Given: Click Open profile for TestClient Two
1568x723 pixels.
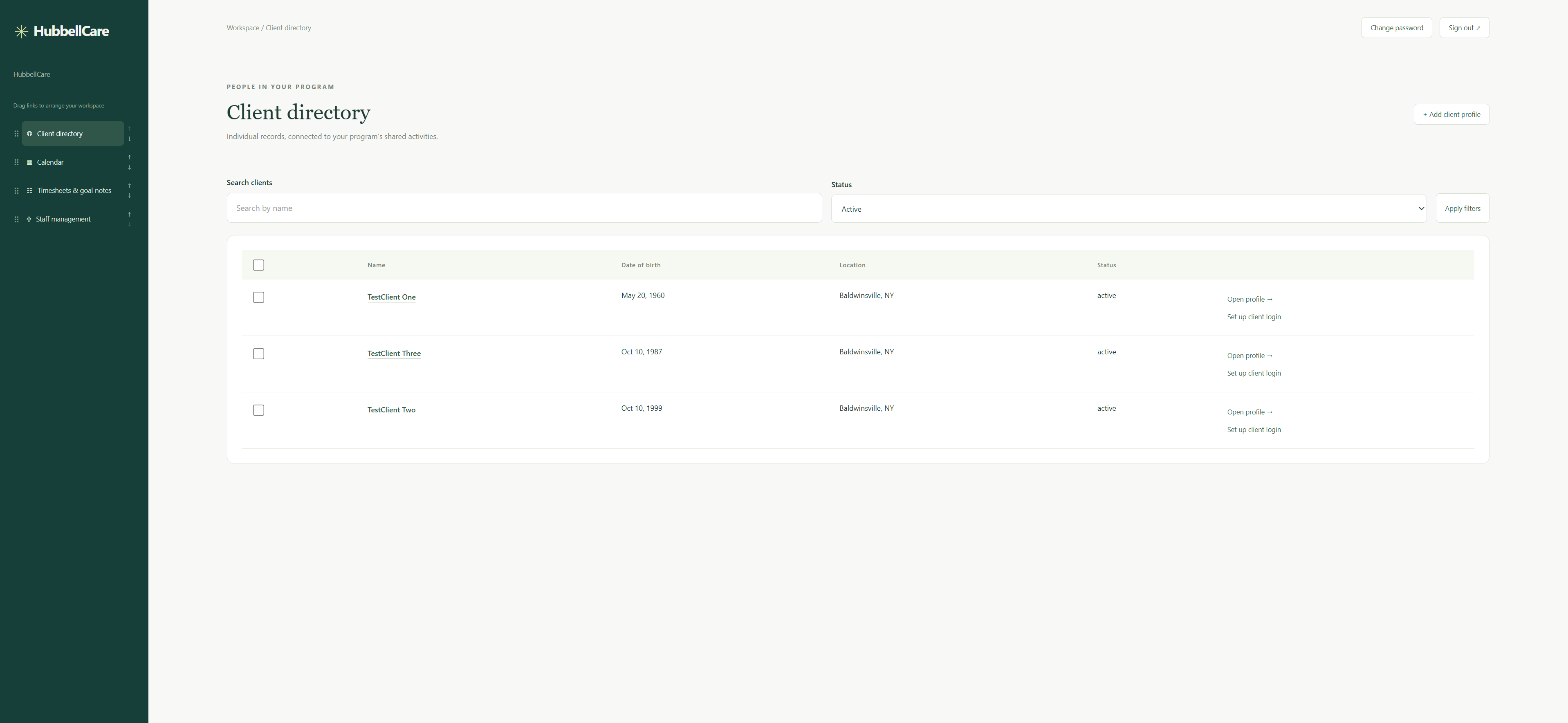Looking at the screenshot, I should 1249,412.
